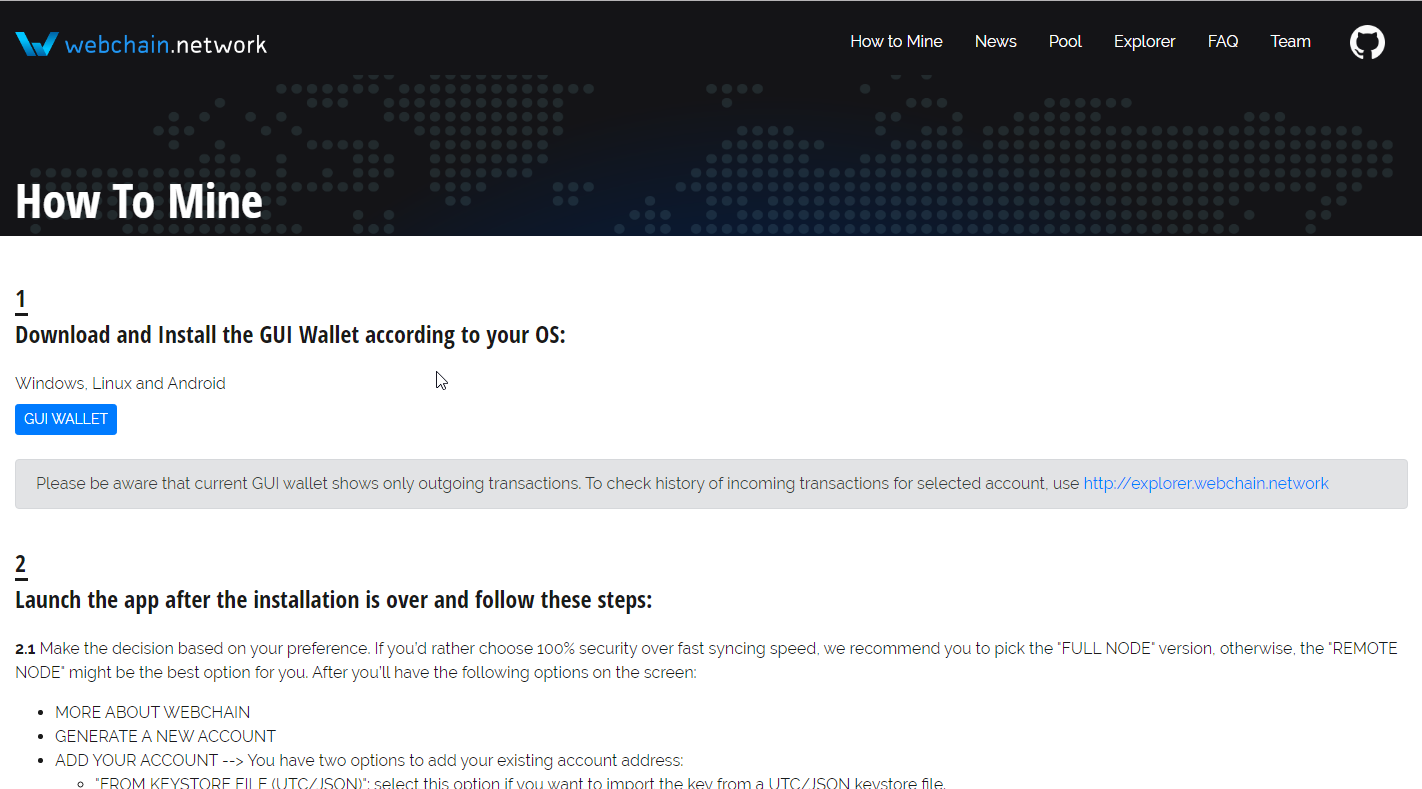Click the Webchain W logo icon
Screen dimensions: 1422x789
(x=37, y=44)
